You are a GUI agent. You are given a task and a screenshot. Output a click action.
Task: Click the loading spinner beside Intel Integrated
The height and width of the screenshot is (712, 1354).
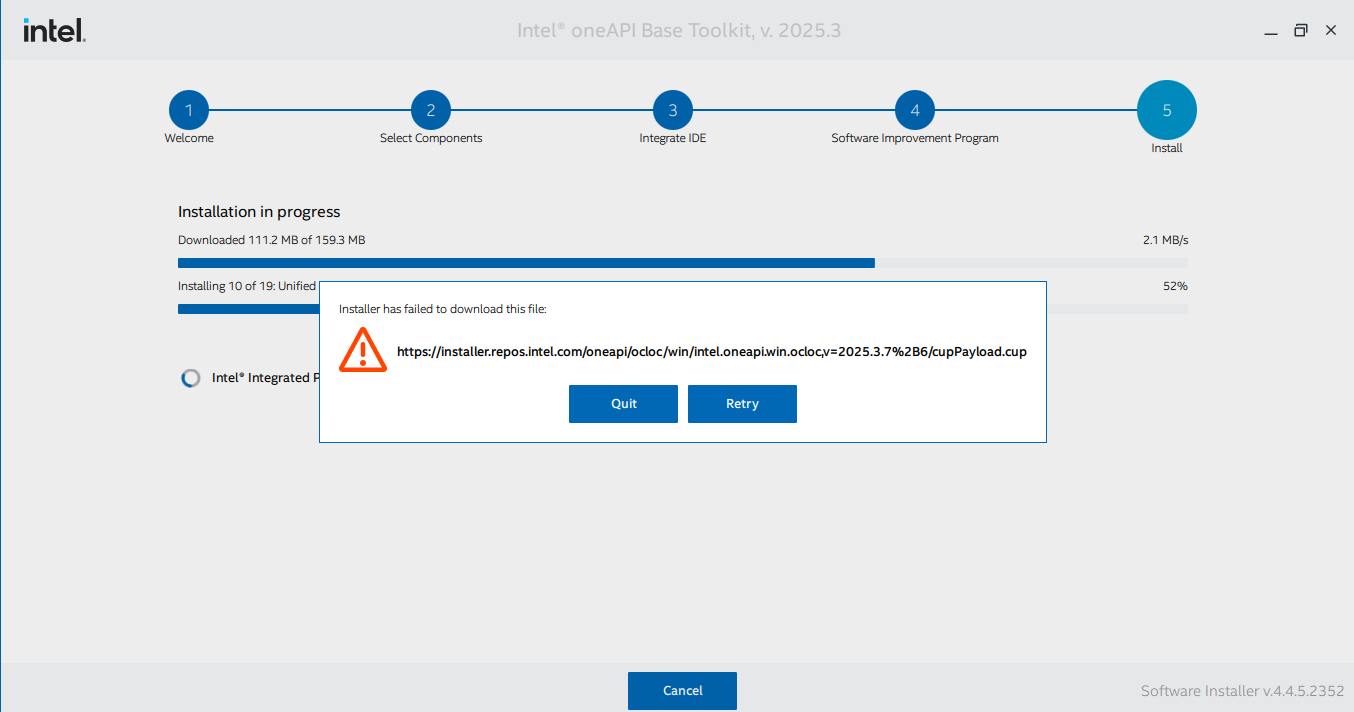tap(190, 378)
